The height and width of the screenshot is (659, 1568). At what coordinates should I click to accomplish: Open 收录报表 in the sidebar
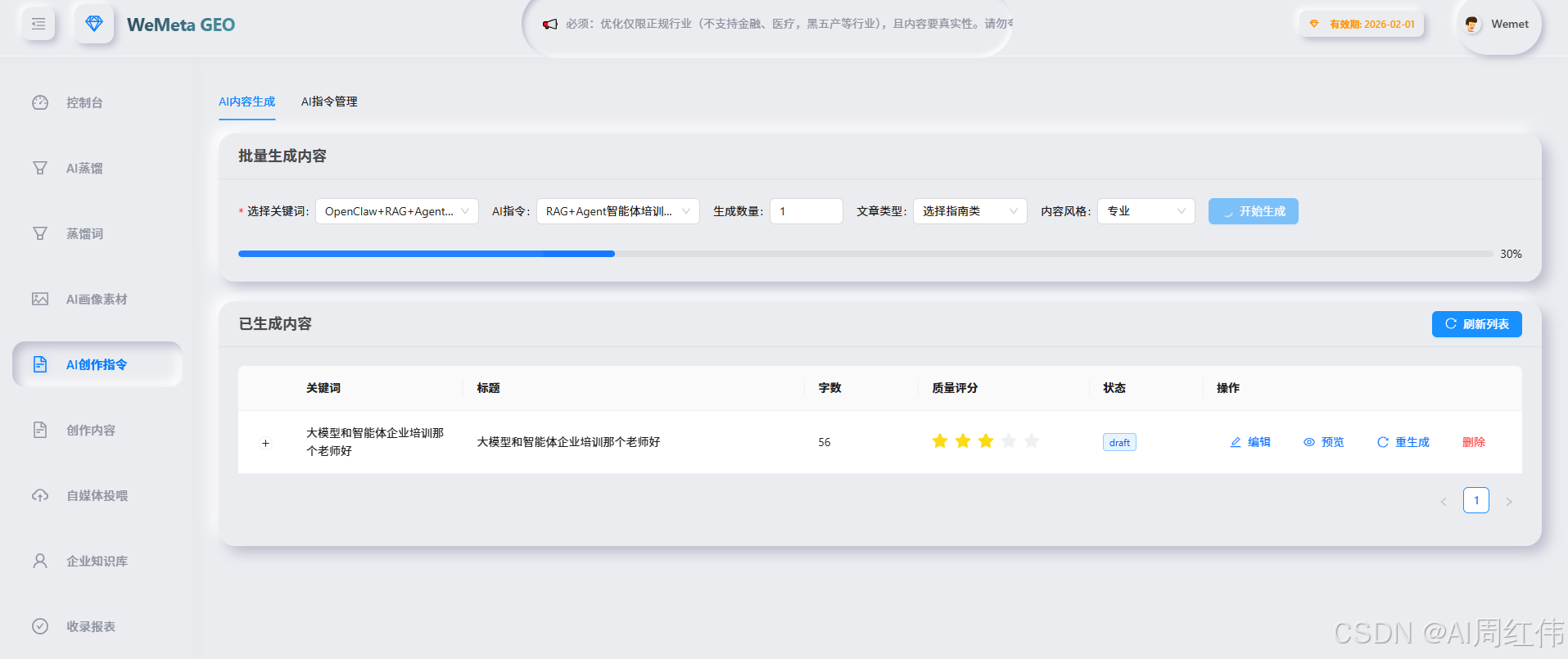(x=97, y=626)
